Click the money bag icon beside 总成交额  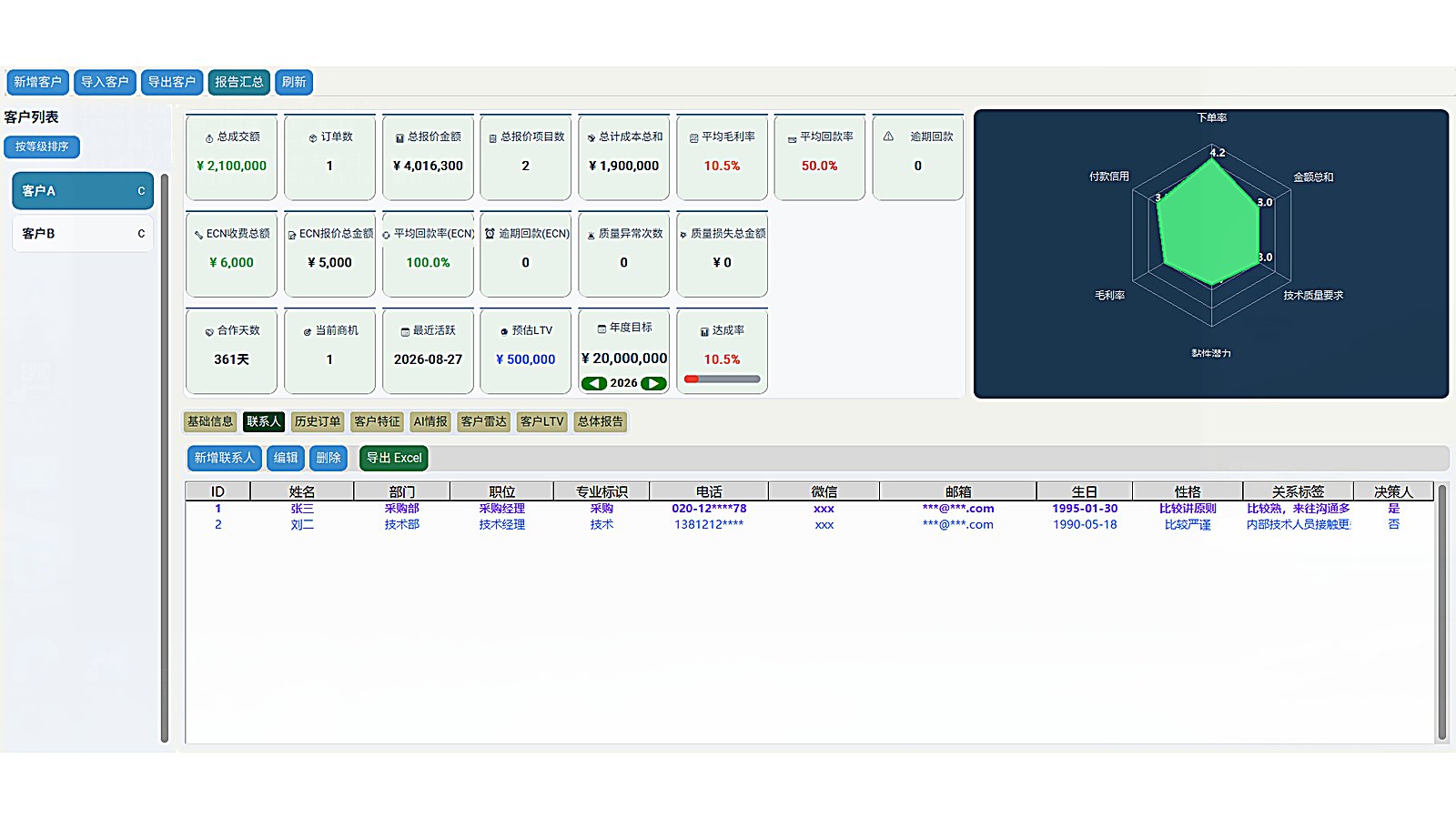(209, 138)
